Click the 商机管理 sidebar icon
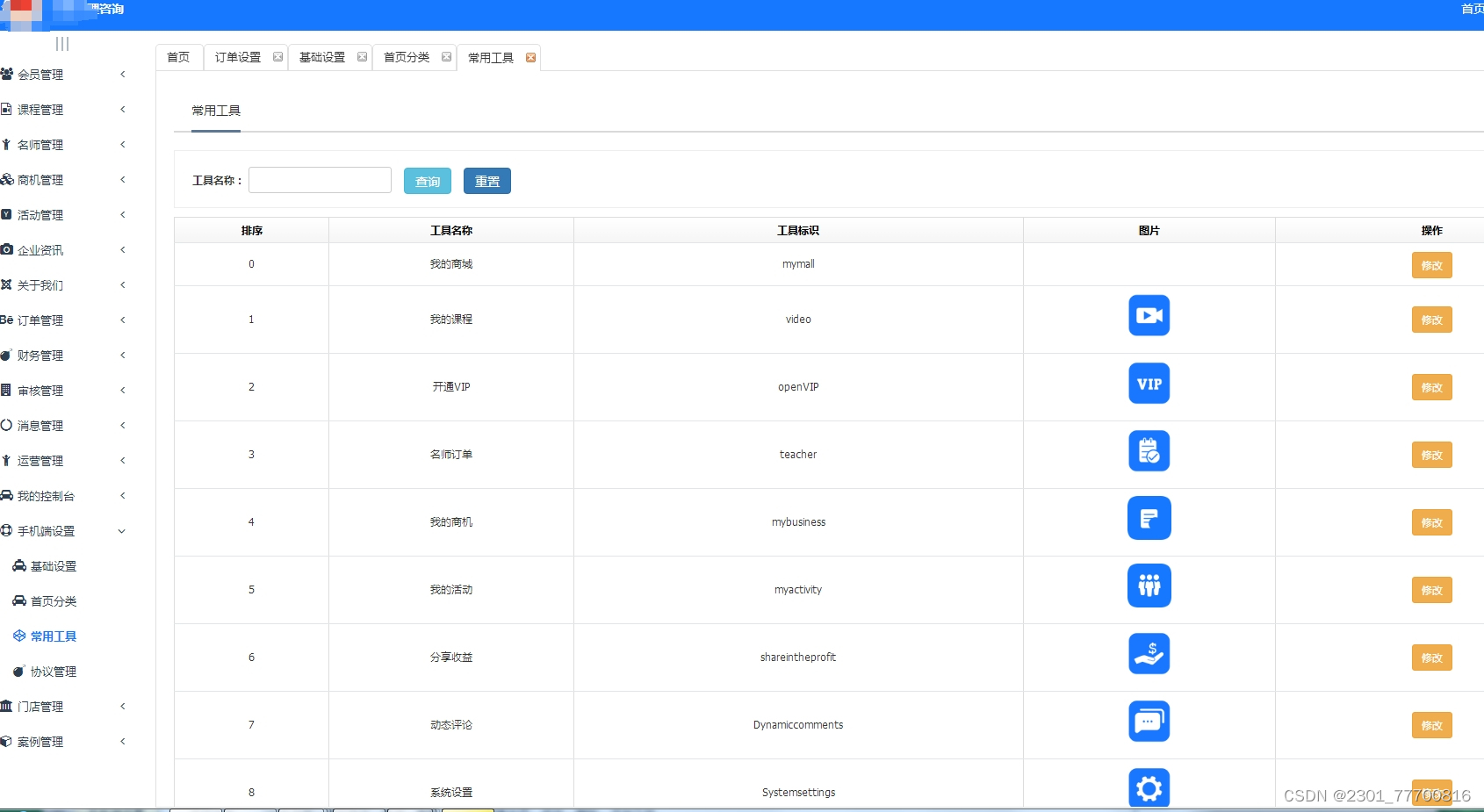Viewport: 1484px width, 812px height. (x=7, y=180)
